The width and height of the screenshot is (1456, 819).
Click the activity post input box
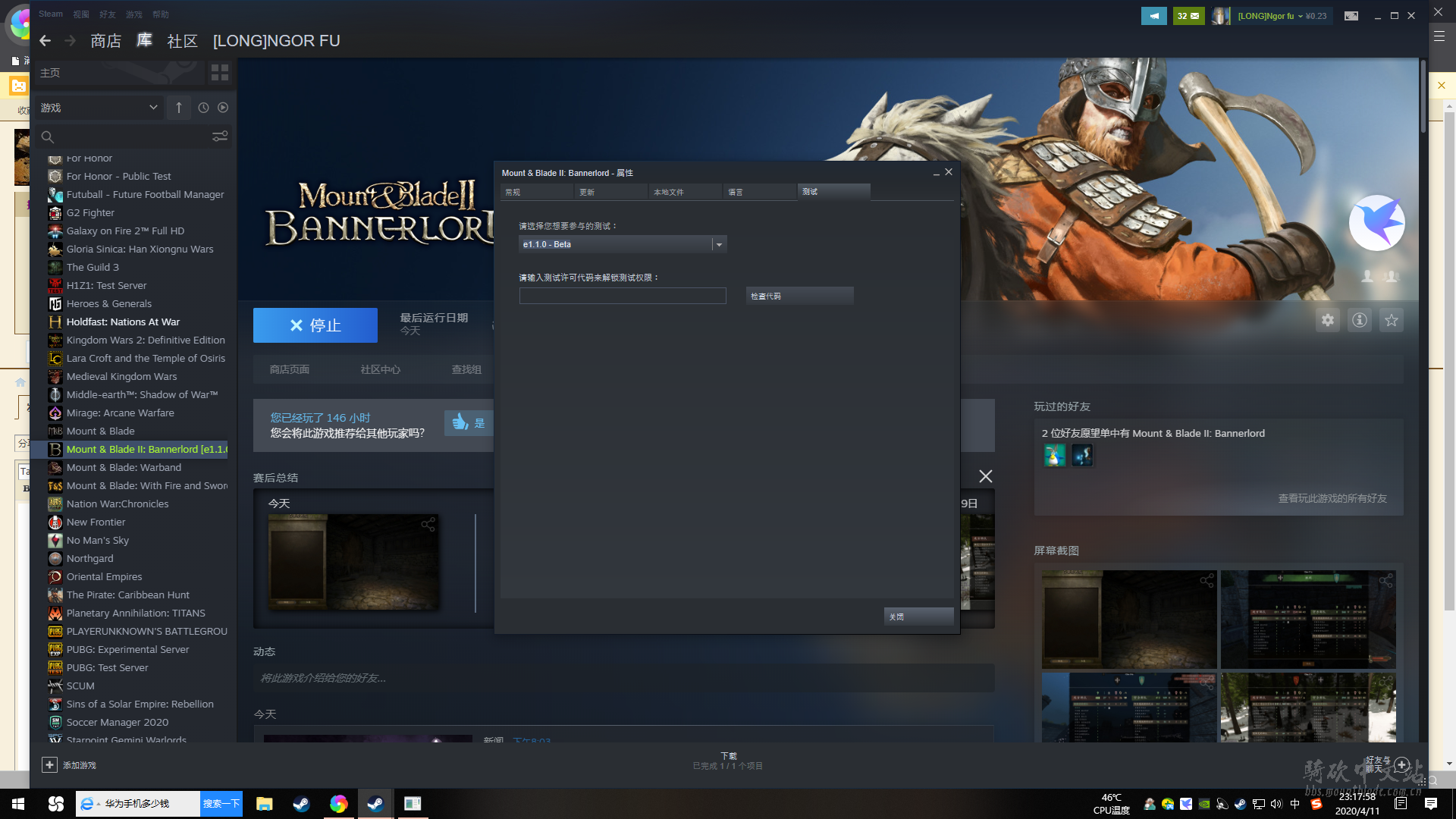click(624, 678)
